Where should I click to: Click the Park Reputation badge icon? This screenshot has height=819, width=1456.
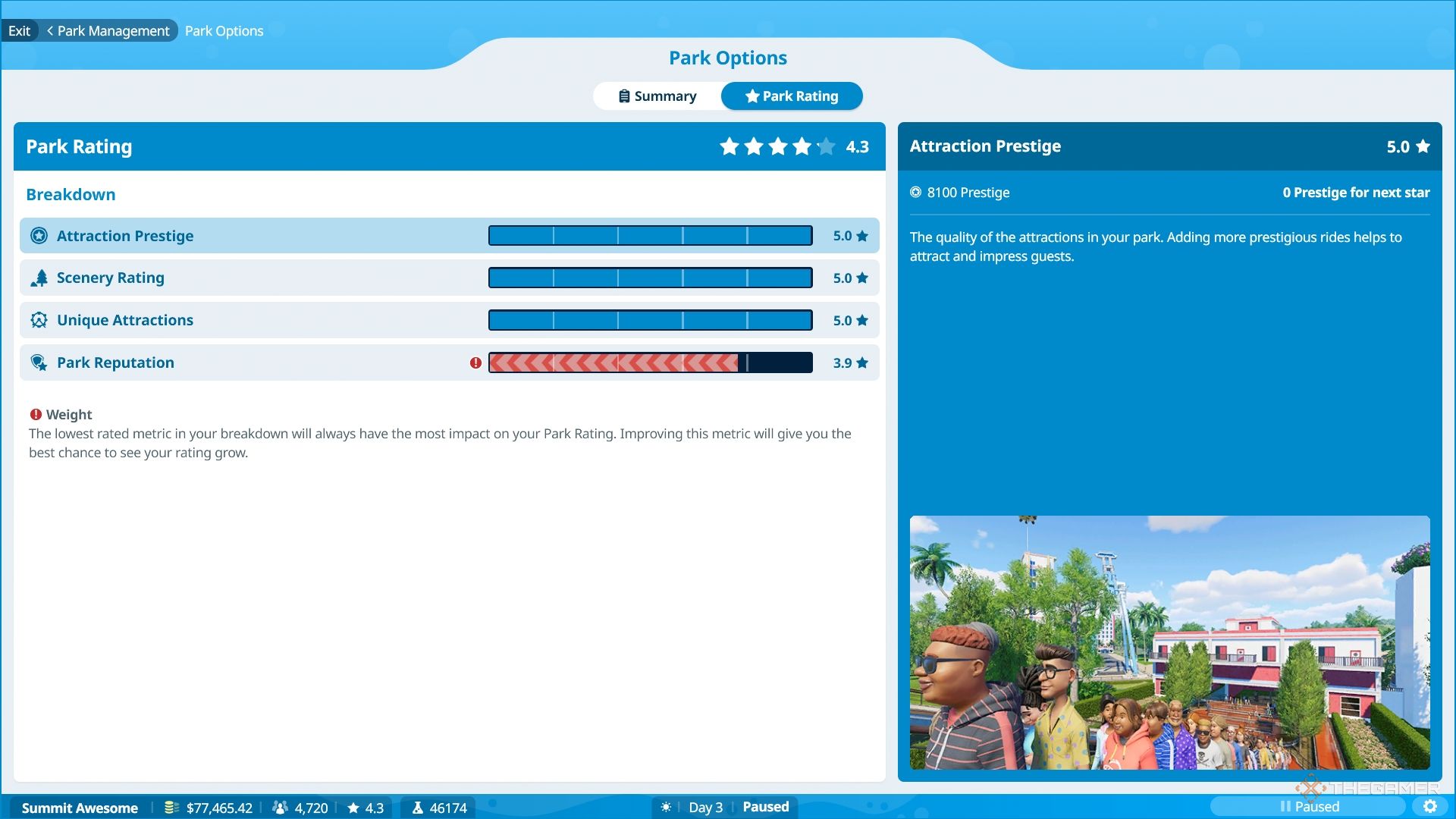(x=40, y=362)
